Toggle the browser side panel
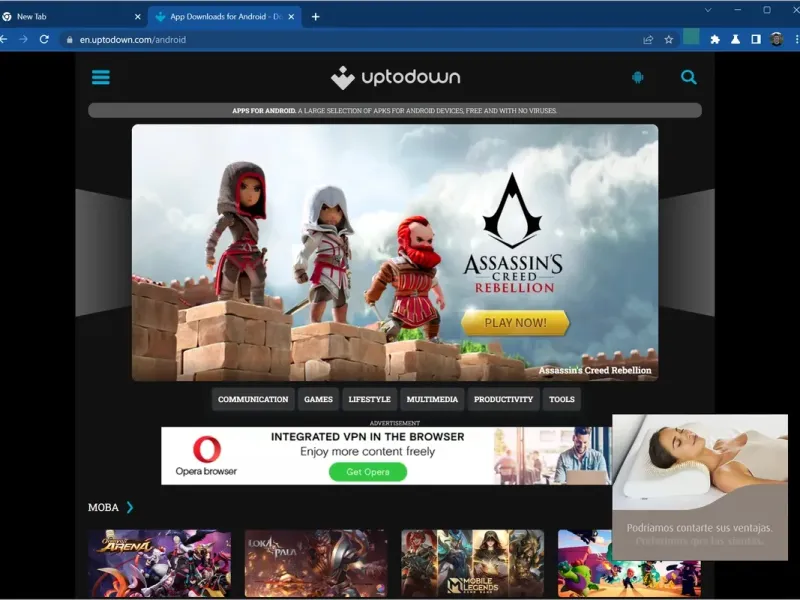 click(756, 39)
